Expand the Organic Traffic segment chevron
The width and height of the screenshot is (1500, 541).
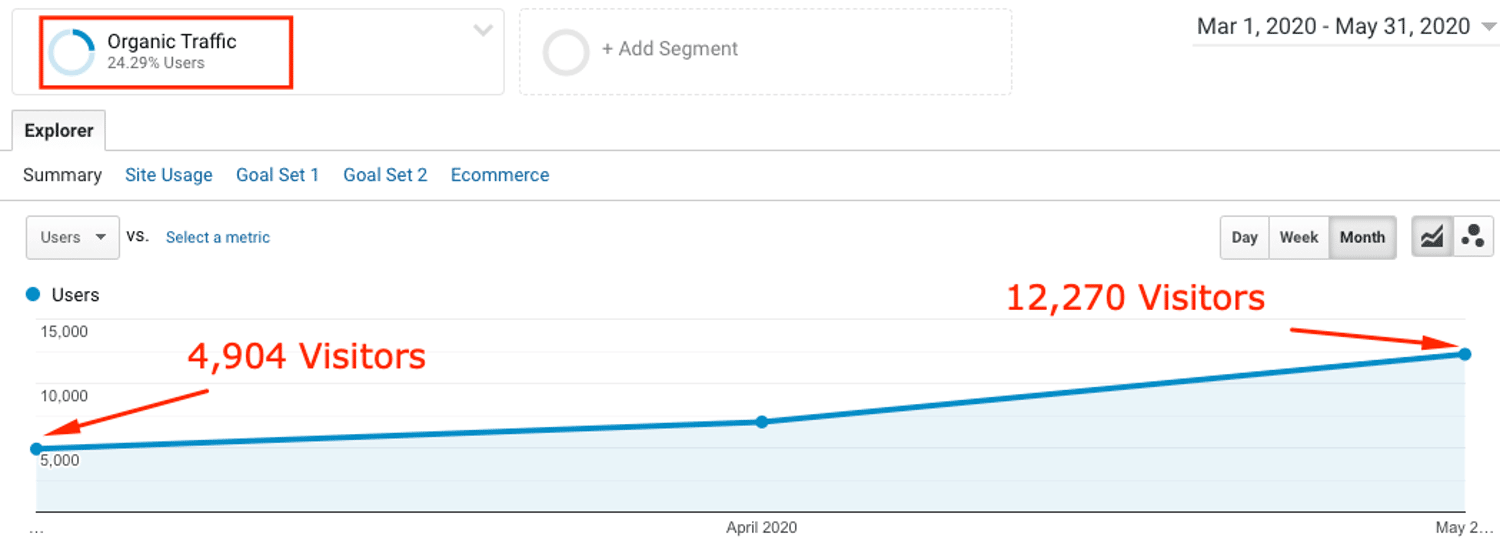click(x=483, y=31)
